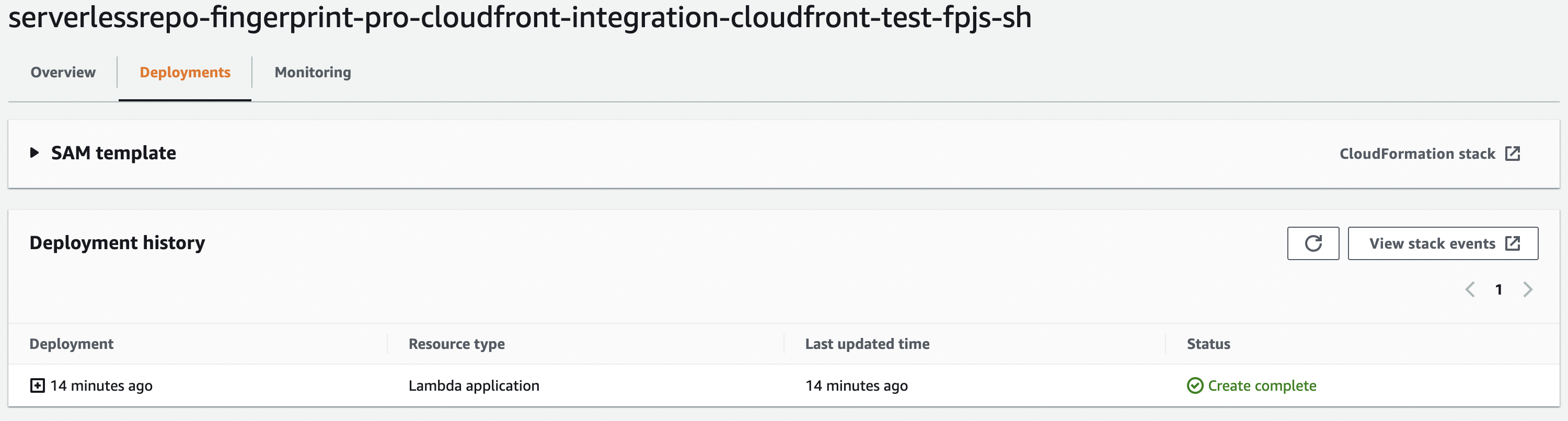
Task: Click the external-link icon in View stack events
Action: [x=1512, y=243]
